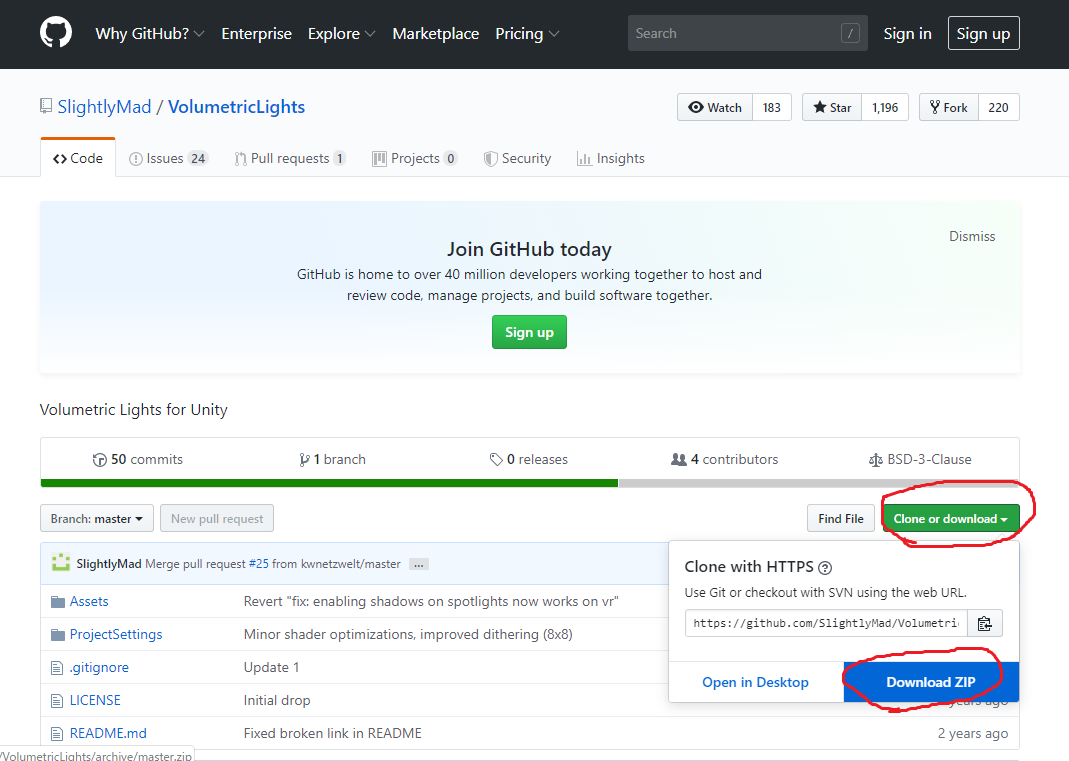Screen dimensions: 1069x761
Task: Open commit message 'Initial drop'
Action: pos(277,700)
